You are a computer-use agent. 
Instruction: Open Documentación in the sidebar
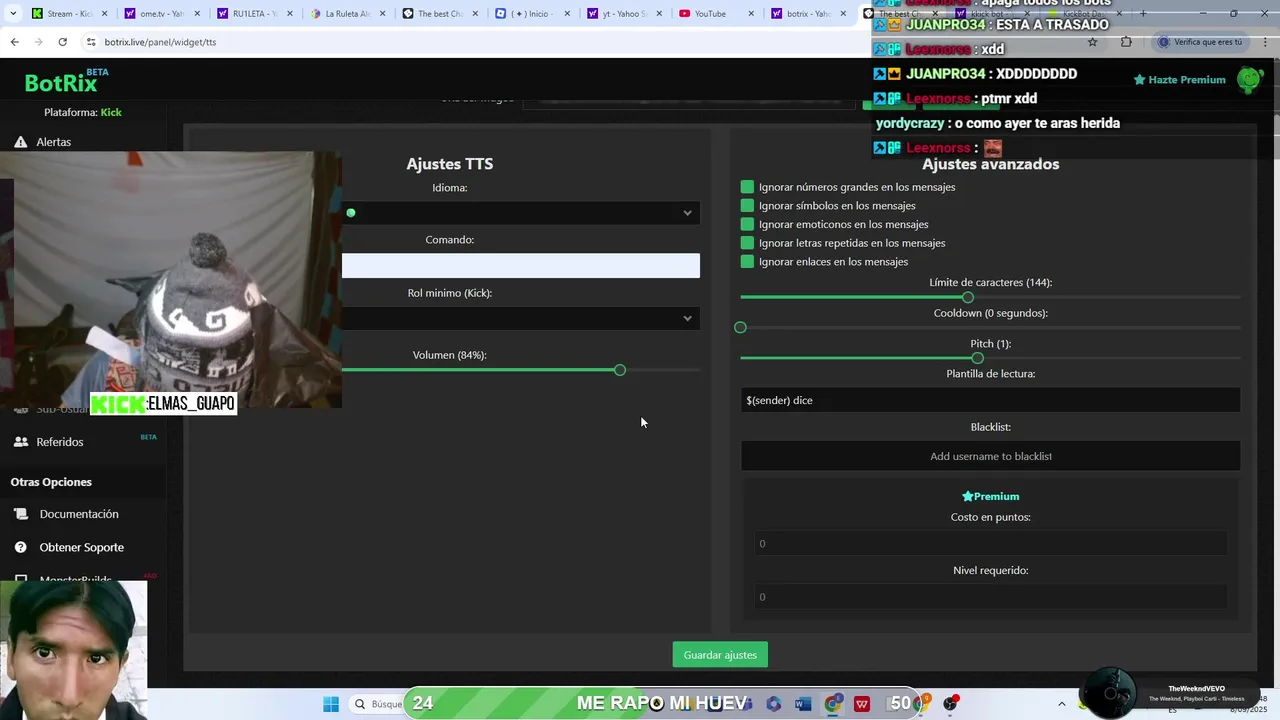(x=79, y=514)
